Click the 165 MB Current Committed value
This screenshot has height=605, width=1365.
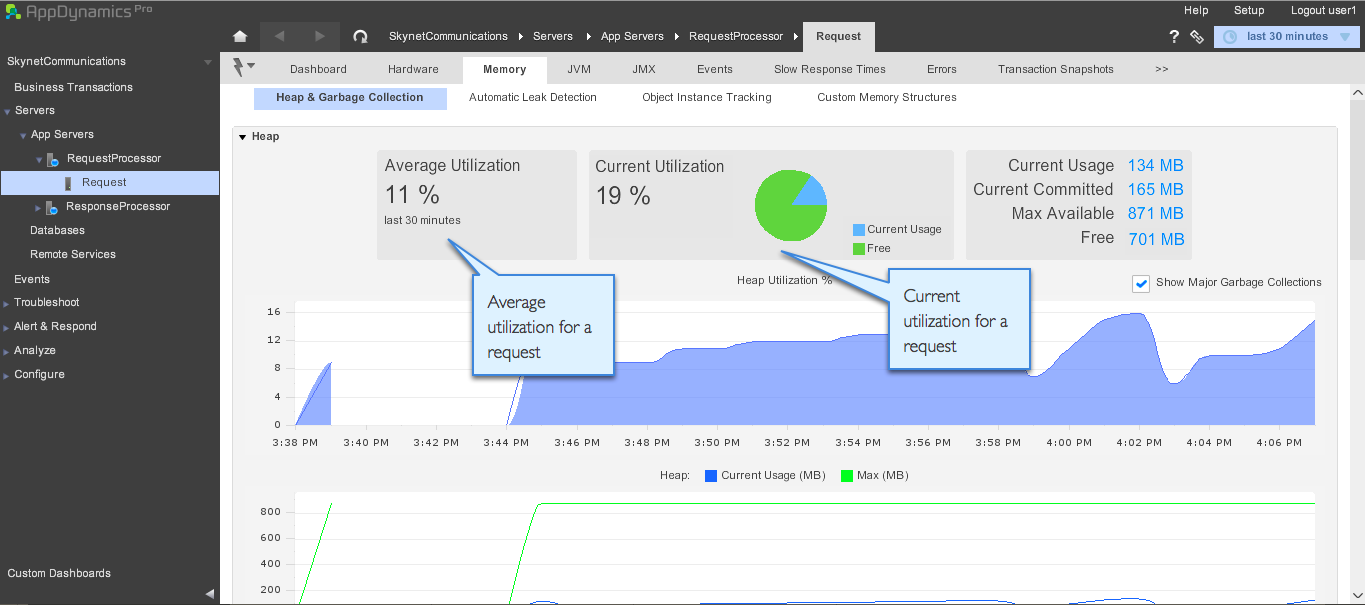(x=1156, y=190)
